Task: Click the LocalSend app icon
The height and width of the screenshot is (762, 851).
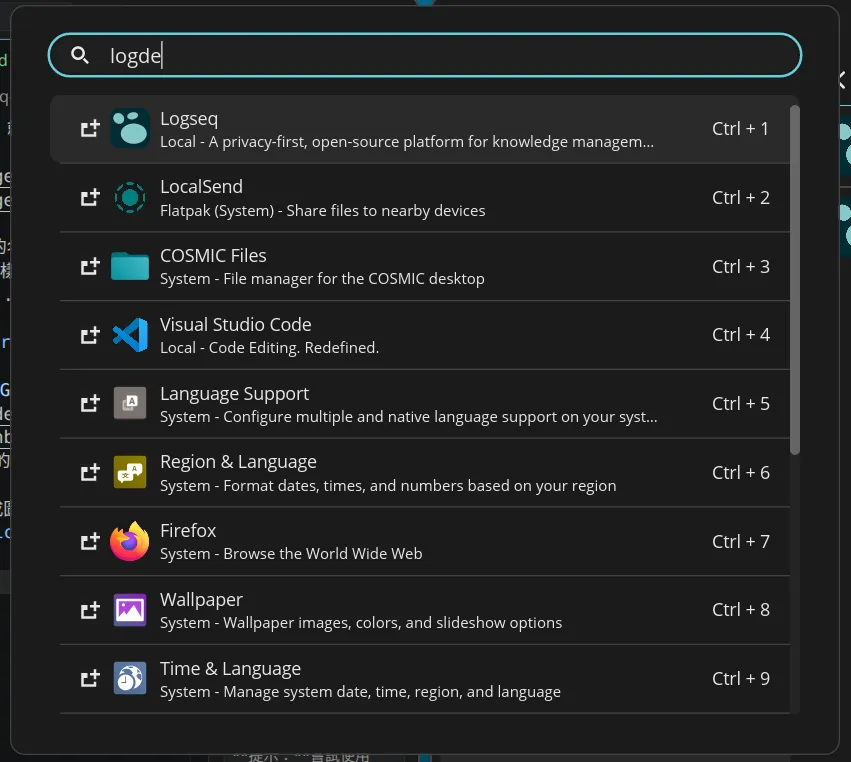Action: [x=130, y=198]
